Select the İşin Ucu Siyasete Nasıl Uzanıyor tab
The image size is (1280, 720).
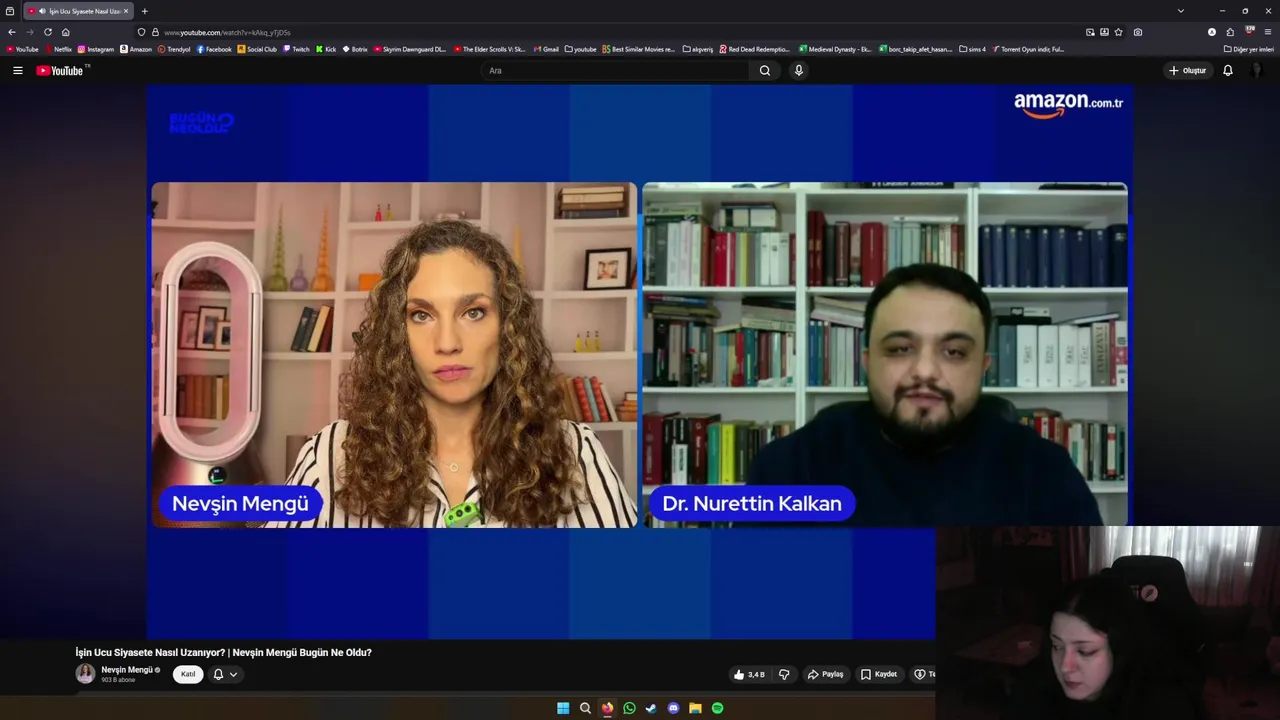tap(77, 11)
